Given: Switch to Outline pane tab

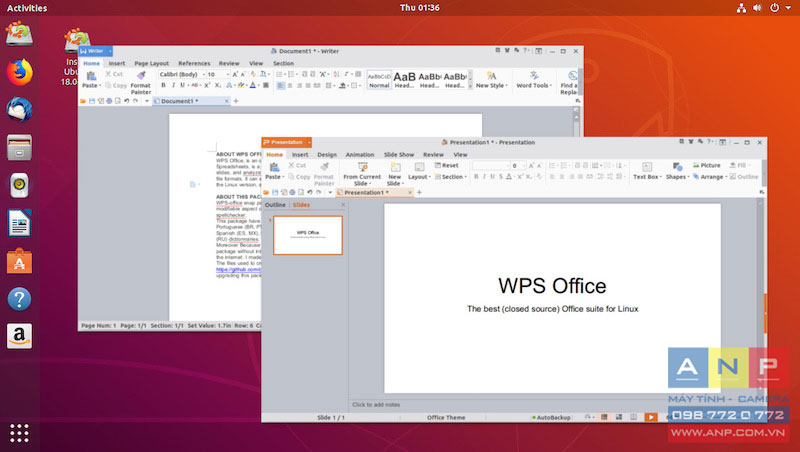Looking at the screenshot, I should [275, 205].
